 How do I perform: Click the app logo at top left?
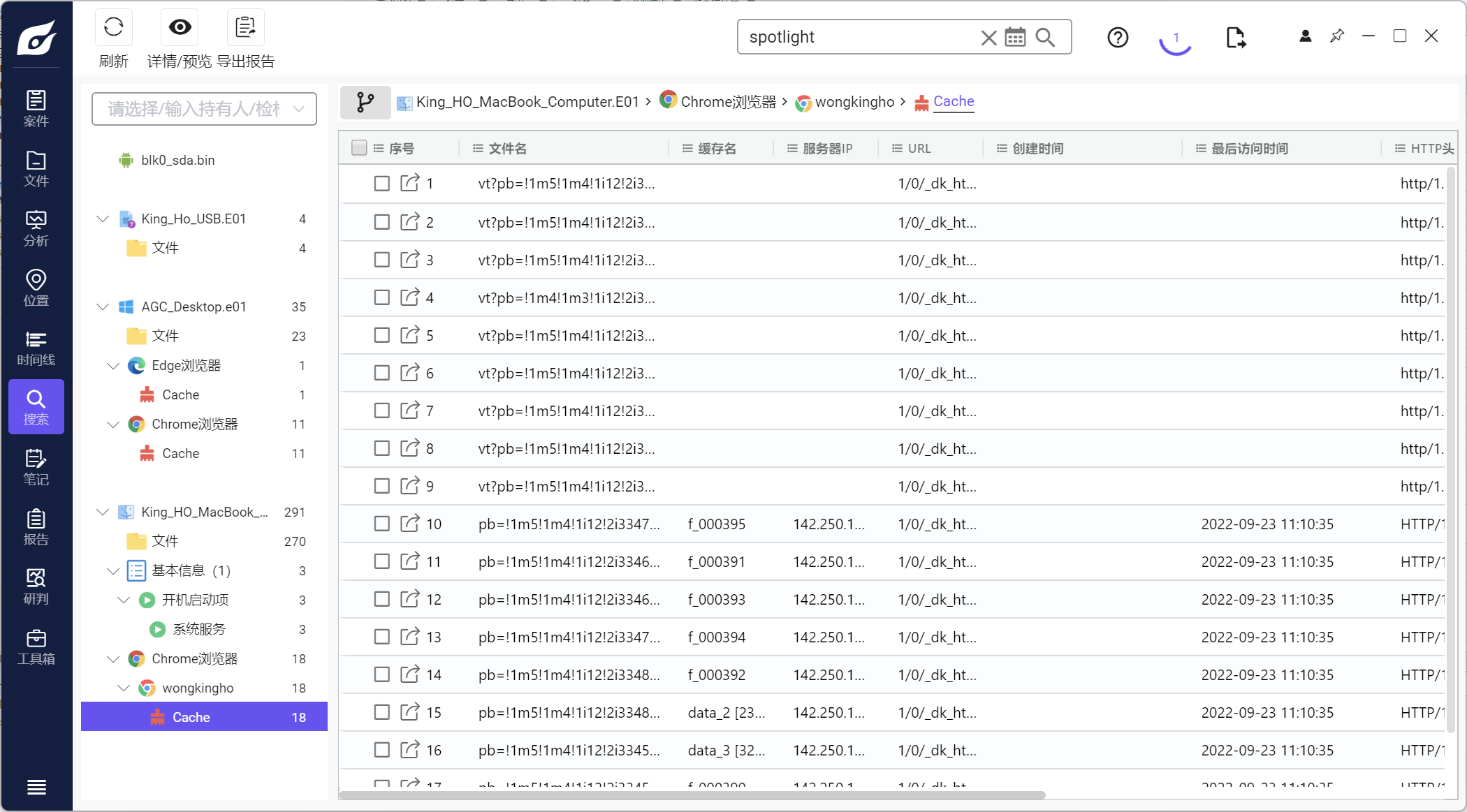point(36,36)
